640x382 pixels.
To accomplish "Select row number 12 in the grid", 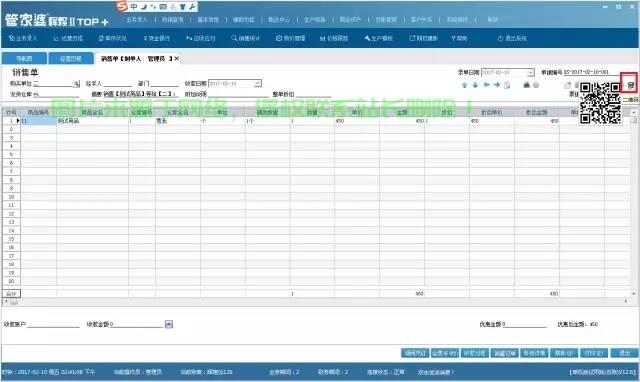I will pyautogui.click(x=11, y=214).
